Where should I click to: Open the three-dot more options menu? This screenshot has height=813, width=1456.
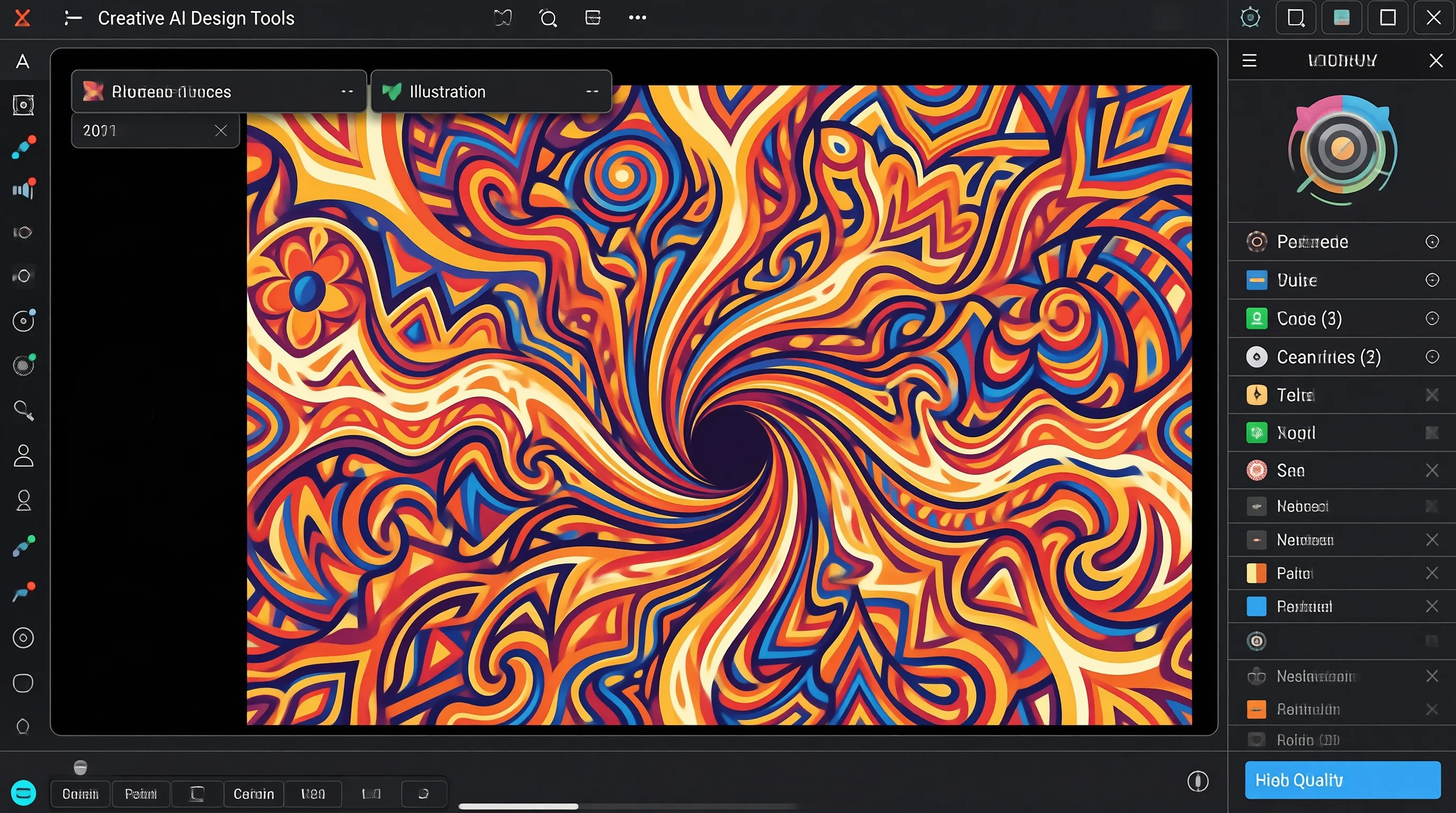pos(638,17)
